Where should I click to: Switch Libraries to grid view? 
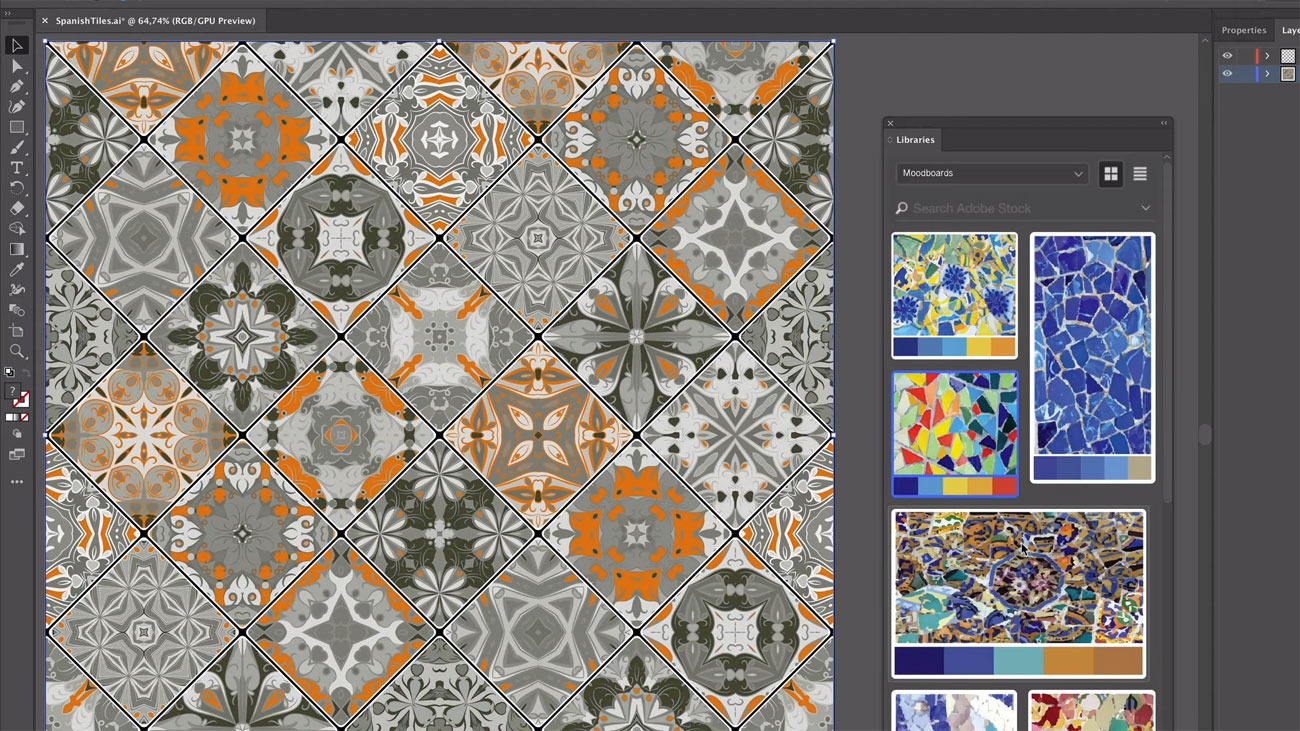click(1110, 174)
